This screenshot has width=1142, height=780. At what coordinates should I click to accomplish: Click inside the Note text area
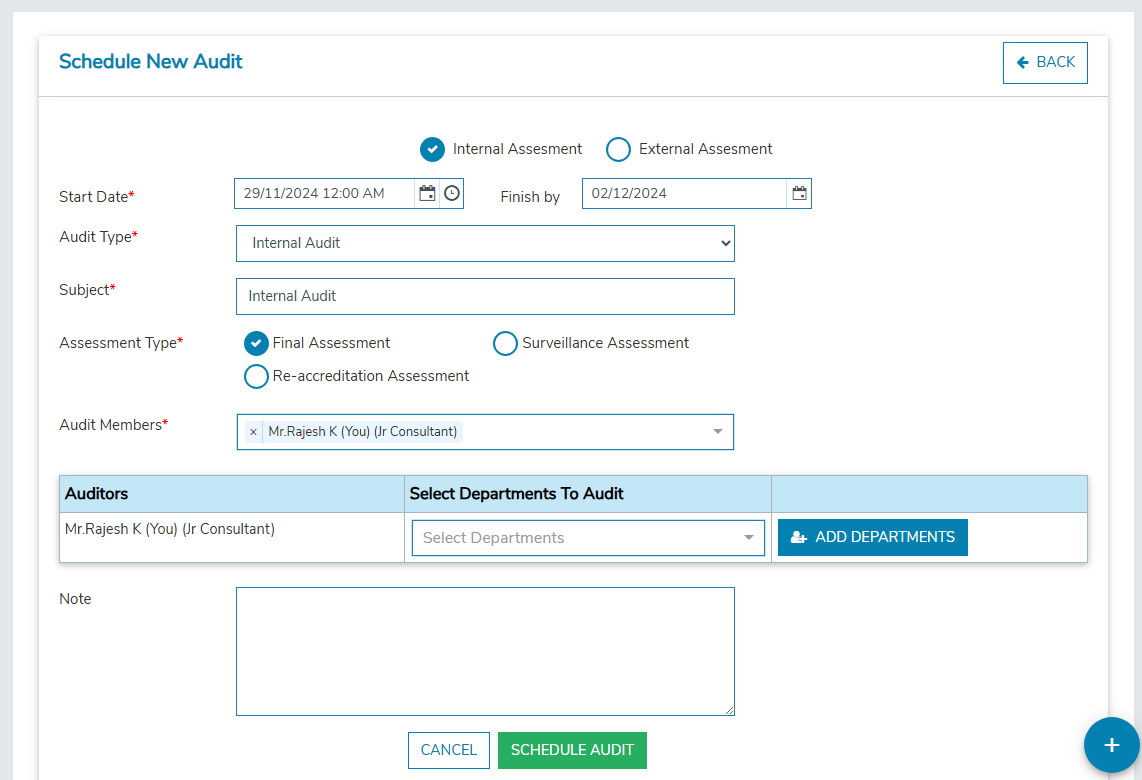click(485, 651)
